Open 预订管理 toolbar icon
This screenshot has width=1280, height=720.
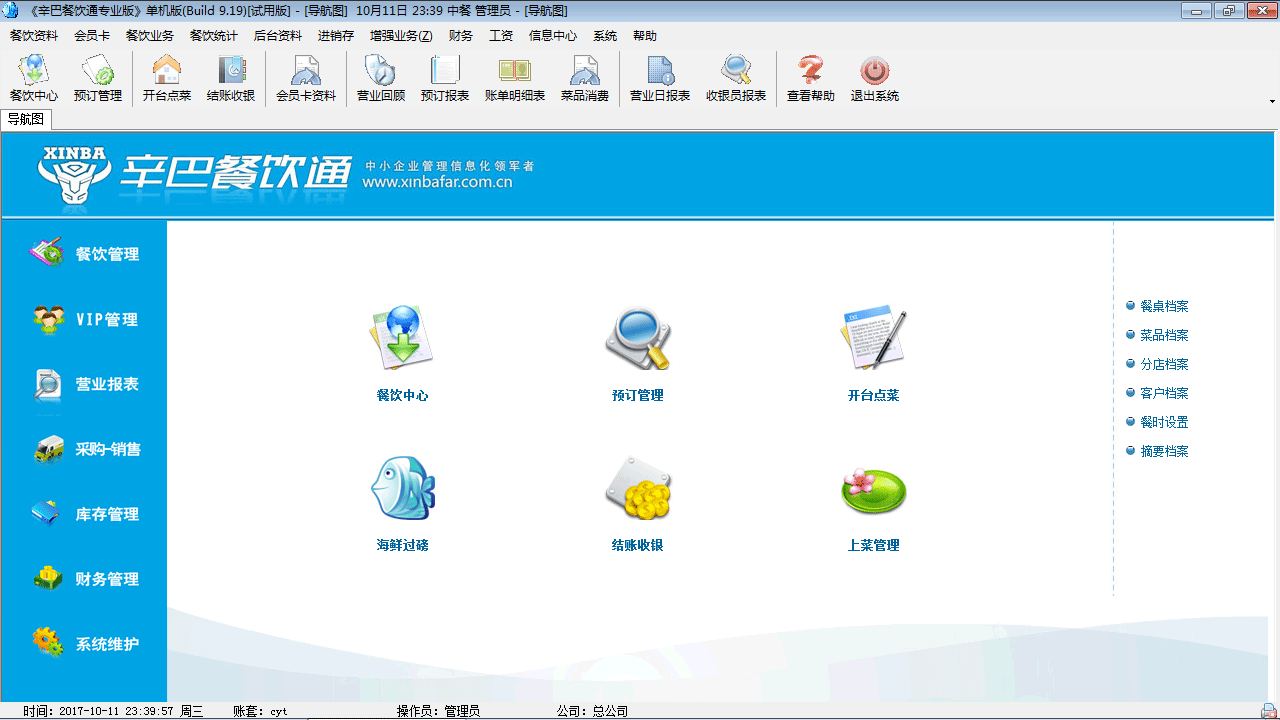pos(98,79)
